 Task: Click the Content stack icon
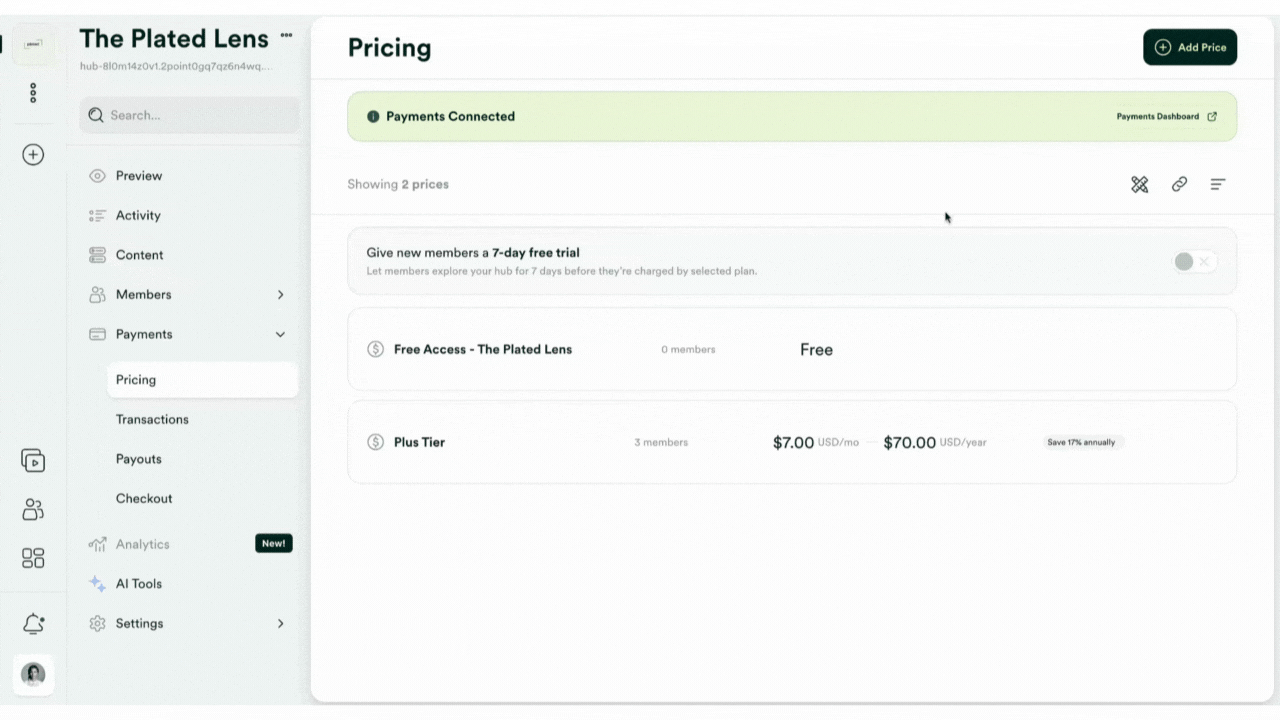97,255
